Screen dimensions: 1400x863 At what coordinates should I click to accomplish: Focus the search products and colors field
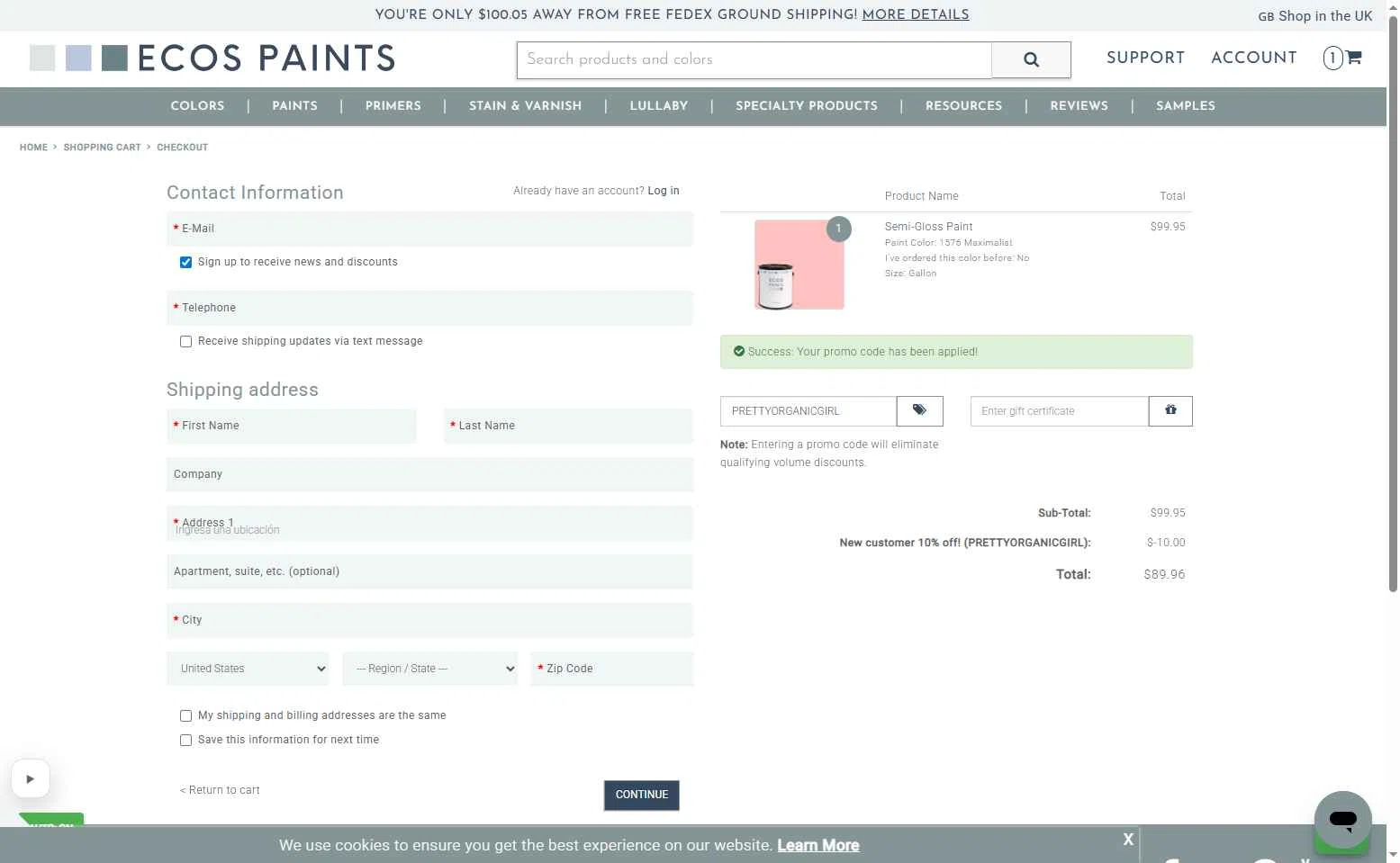754,60
